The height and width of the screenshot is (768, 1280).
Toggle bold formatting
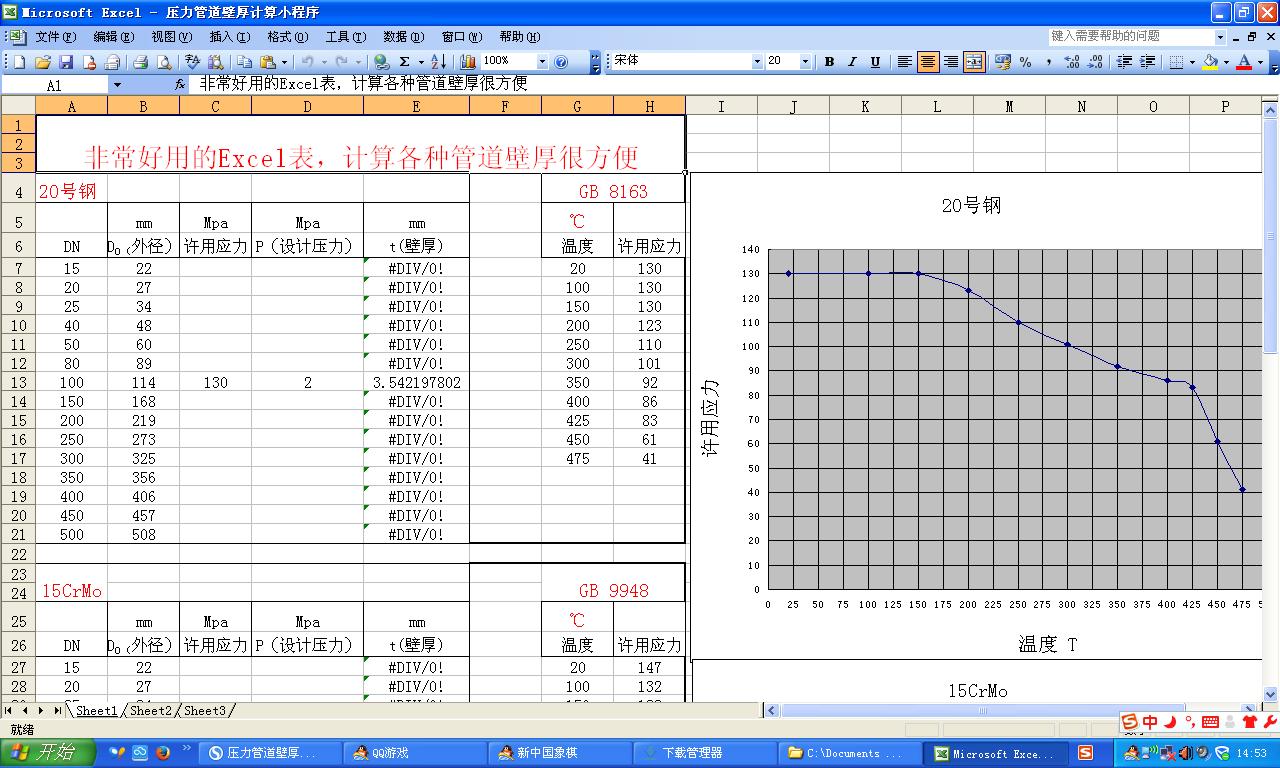[829, 62]
